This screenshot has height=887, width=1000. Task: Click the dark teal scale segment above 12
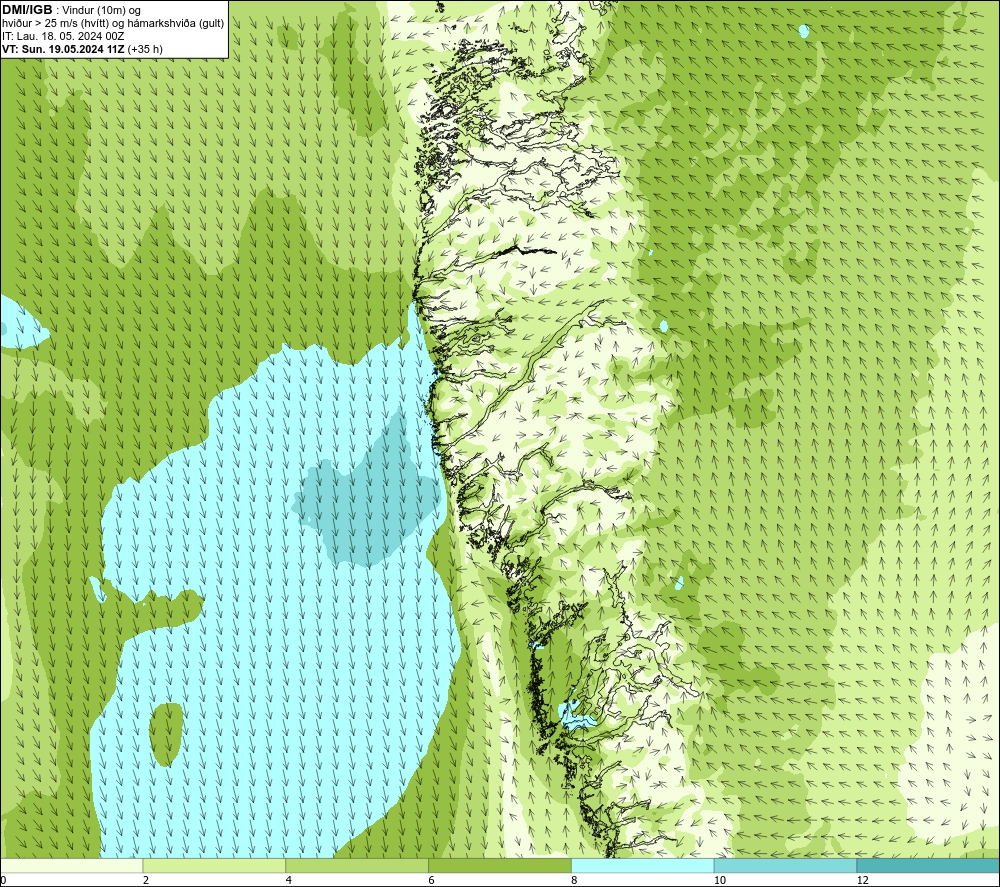pyautogui.click(x=929, y=865)
